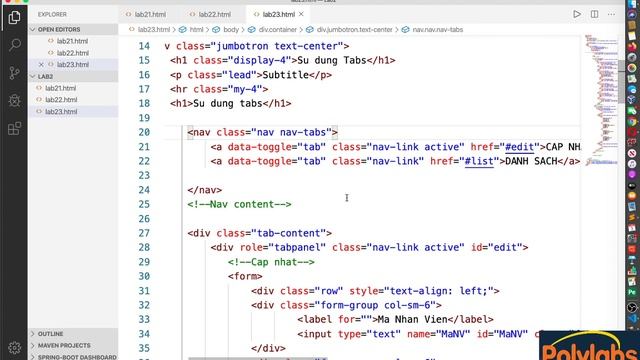Close lab23.html in Open Editors list
640x360 pixels.
[x=41, y=64]
